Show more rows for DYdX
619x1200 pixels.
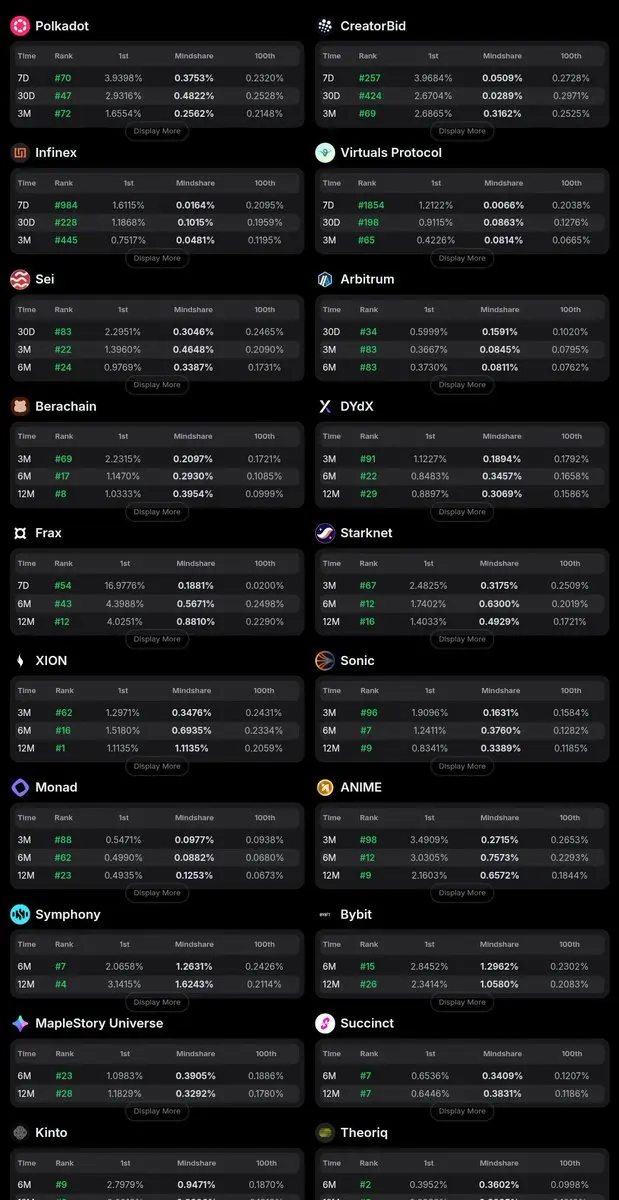tap(462, 512)
